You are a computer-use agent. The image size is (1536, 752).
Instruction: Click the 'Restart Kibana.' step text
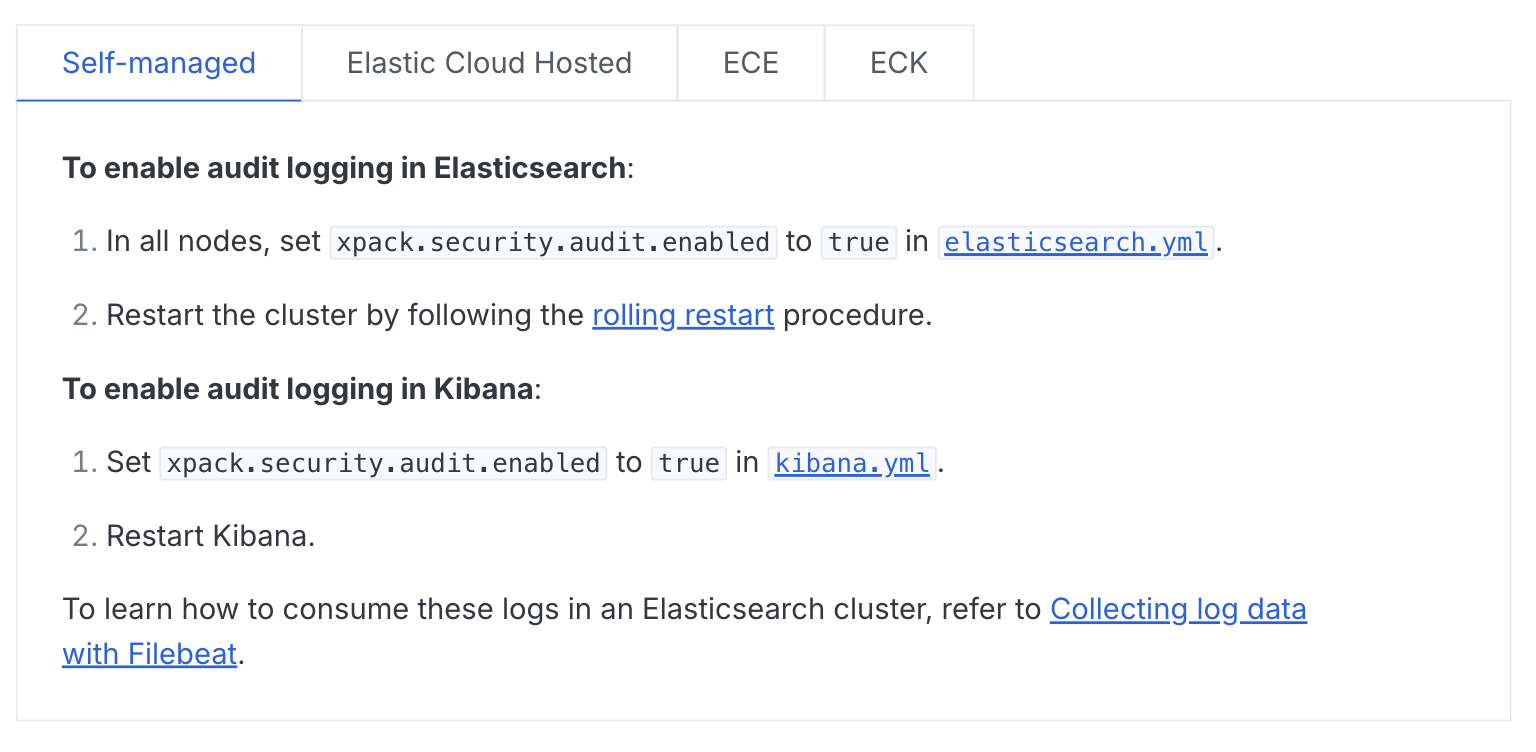click(211, 537)
